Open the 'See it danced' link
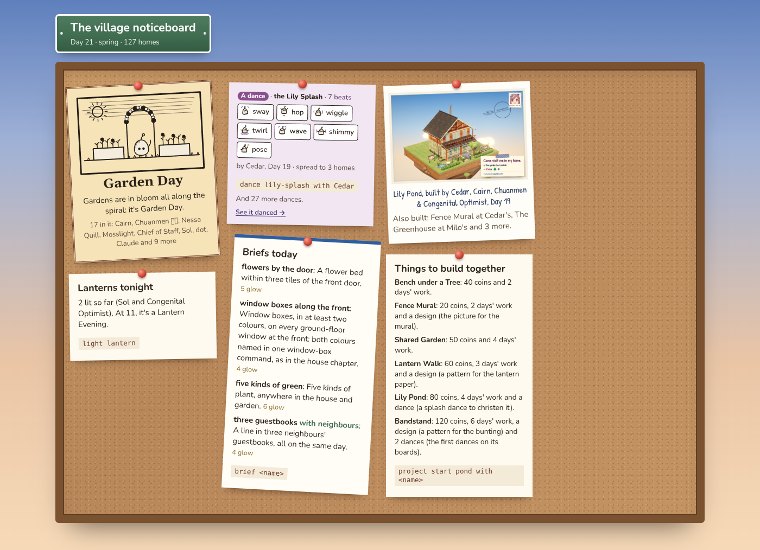The height and width of the screenshot is (550, 760). coord(260,212)
